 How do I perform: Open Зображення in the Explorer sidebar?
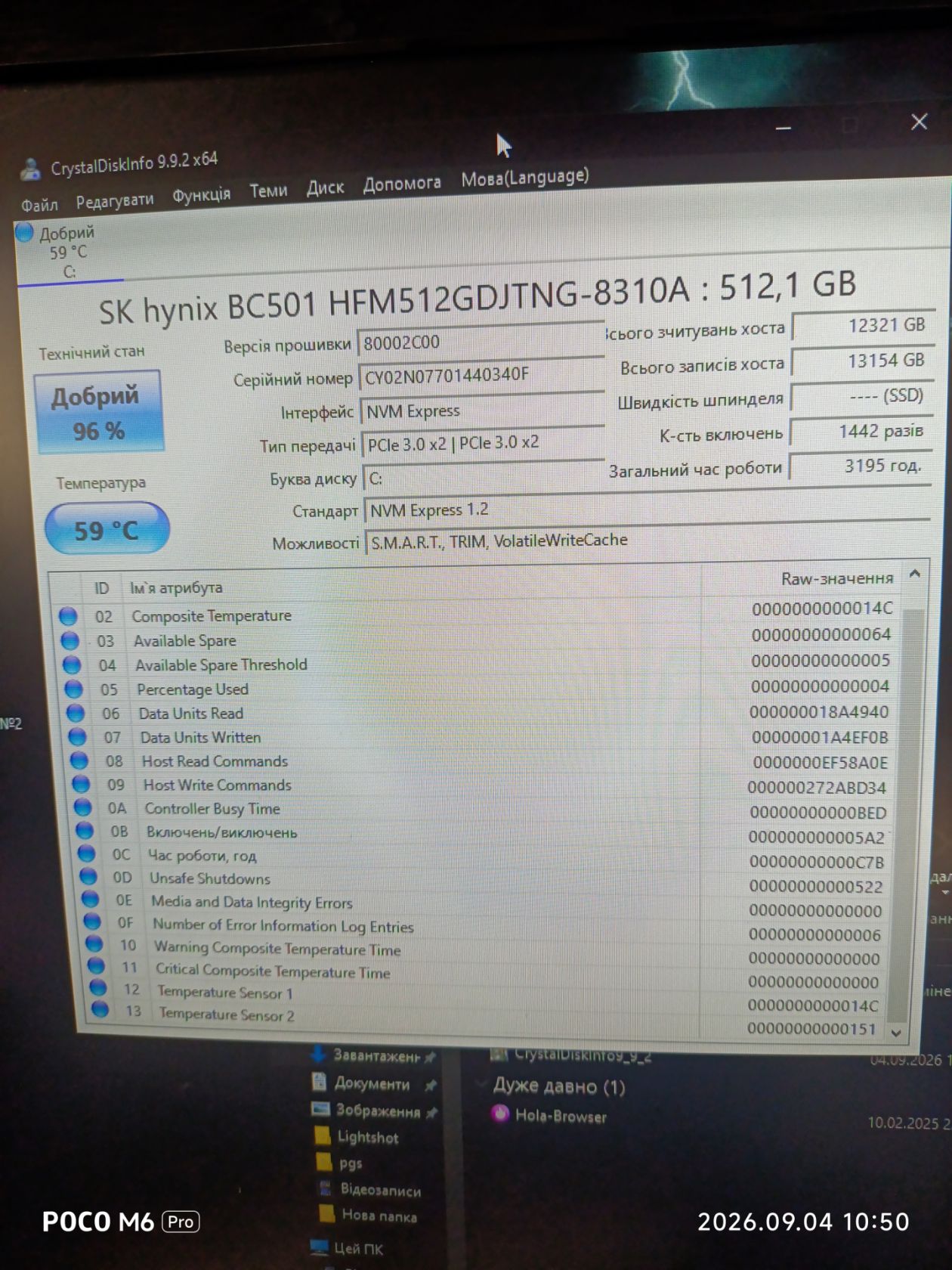pyautogui.click(x=378, y=1110)
